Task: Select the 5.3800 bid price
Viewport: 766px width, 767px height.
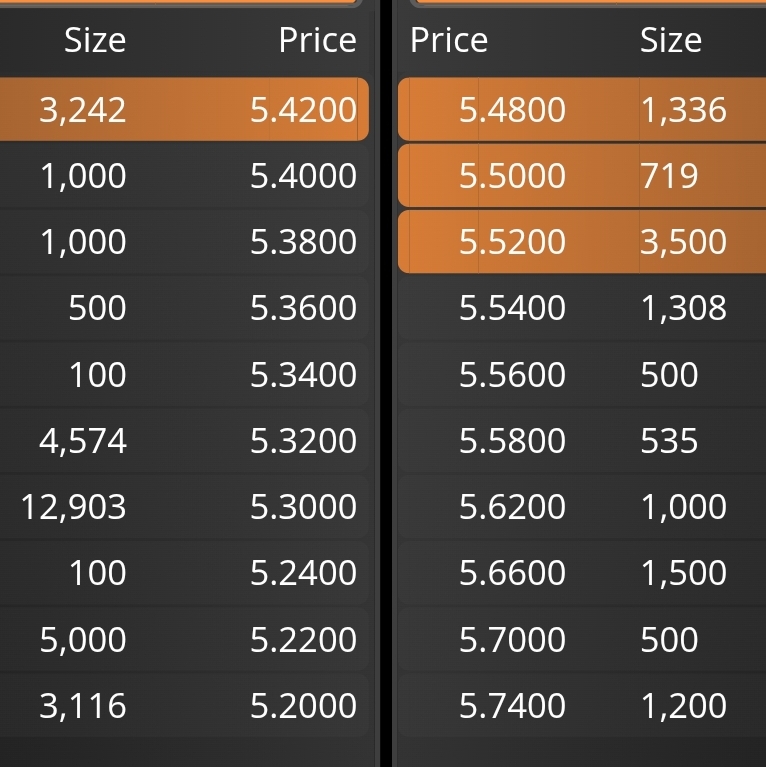Action: (x=303, y=242)
